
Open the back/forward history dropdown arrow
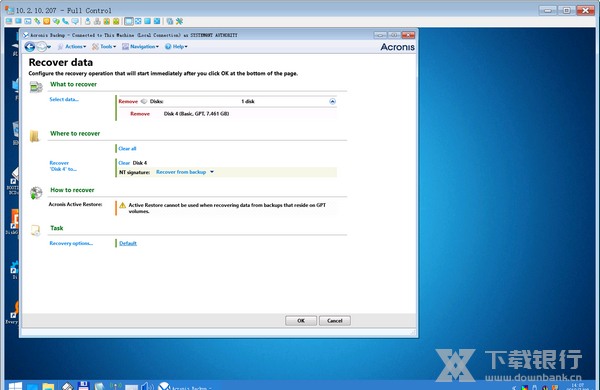point(49,47)
